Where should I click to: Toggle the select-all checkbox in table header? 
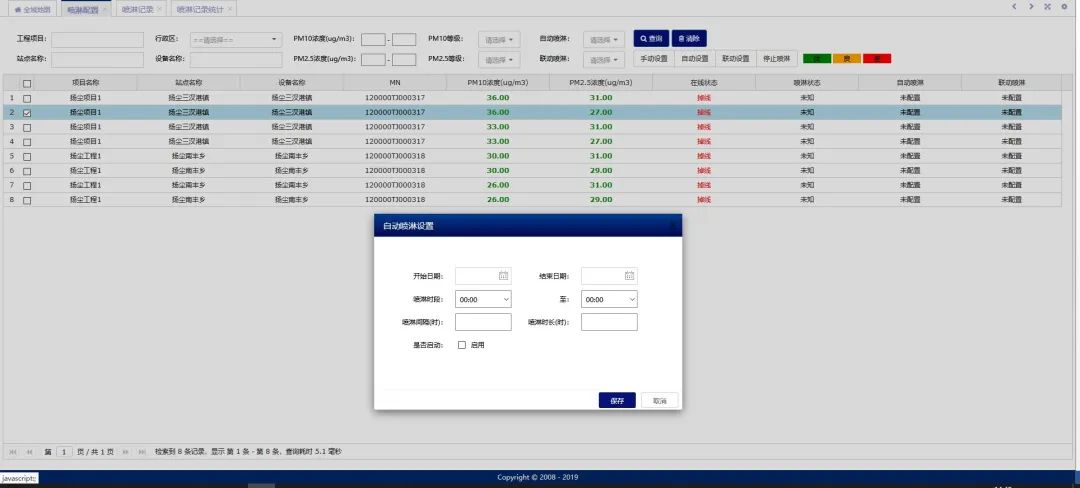(x=27, y=84)
